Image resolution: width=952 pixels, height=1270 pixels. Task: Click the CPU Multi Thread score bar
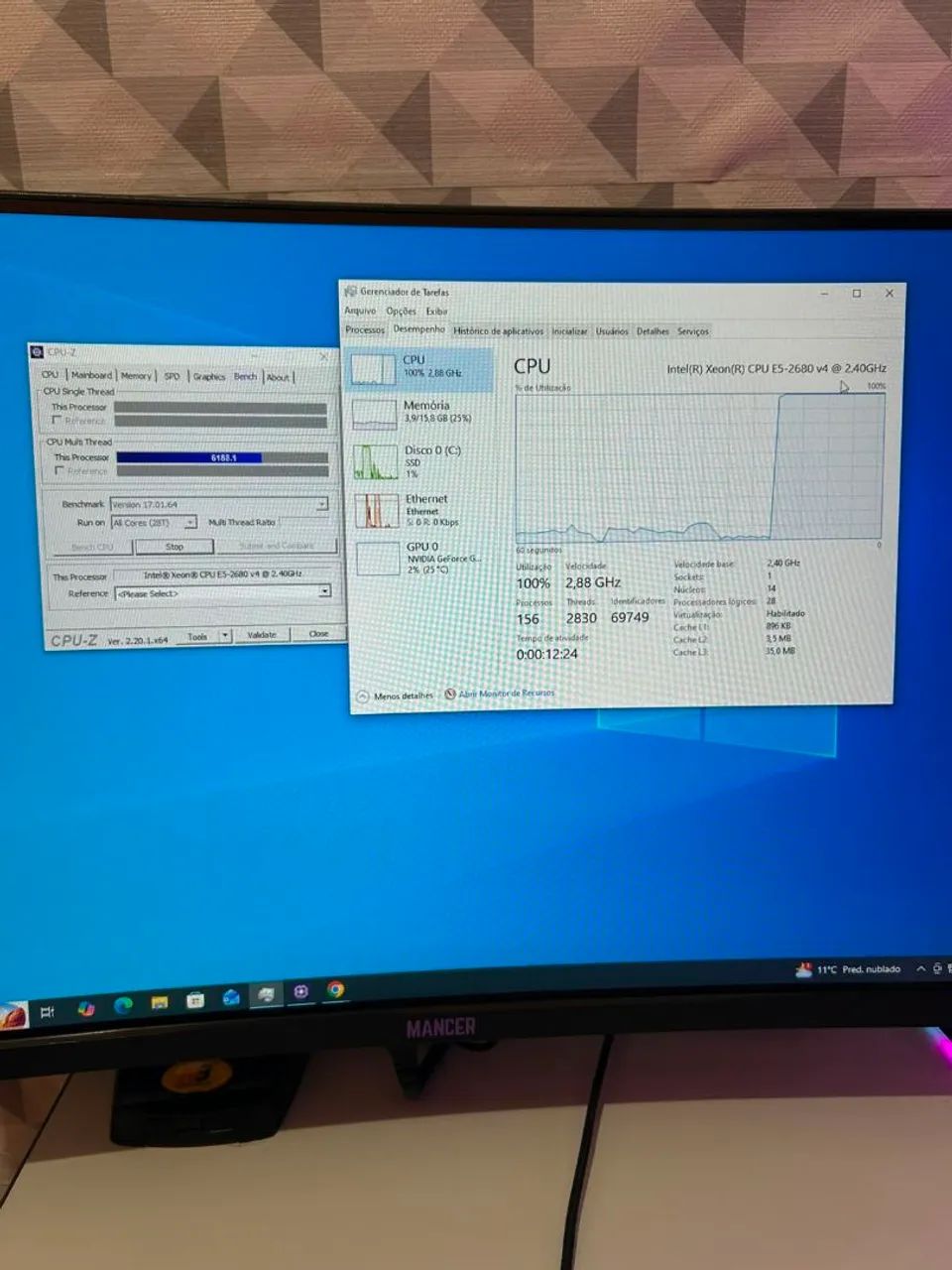(222, 457)
